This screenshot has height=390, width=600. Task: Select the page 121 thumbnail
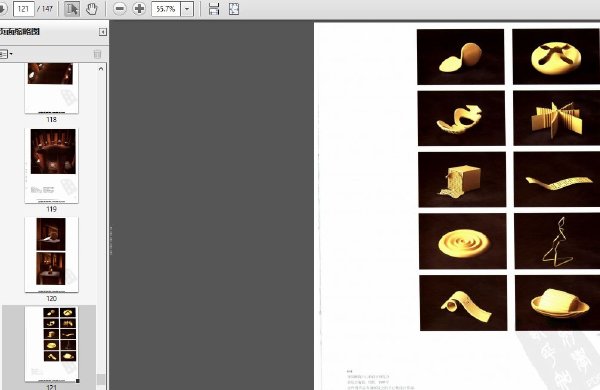point(52,344)
